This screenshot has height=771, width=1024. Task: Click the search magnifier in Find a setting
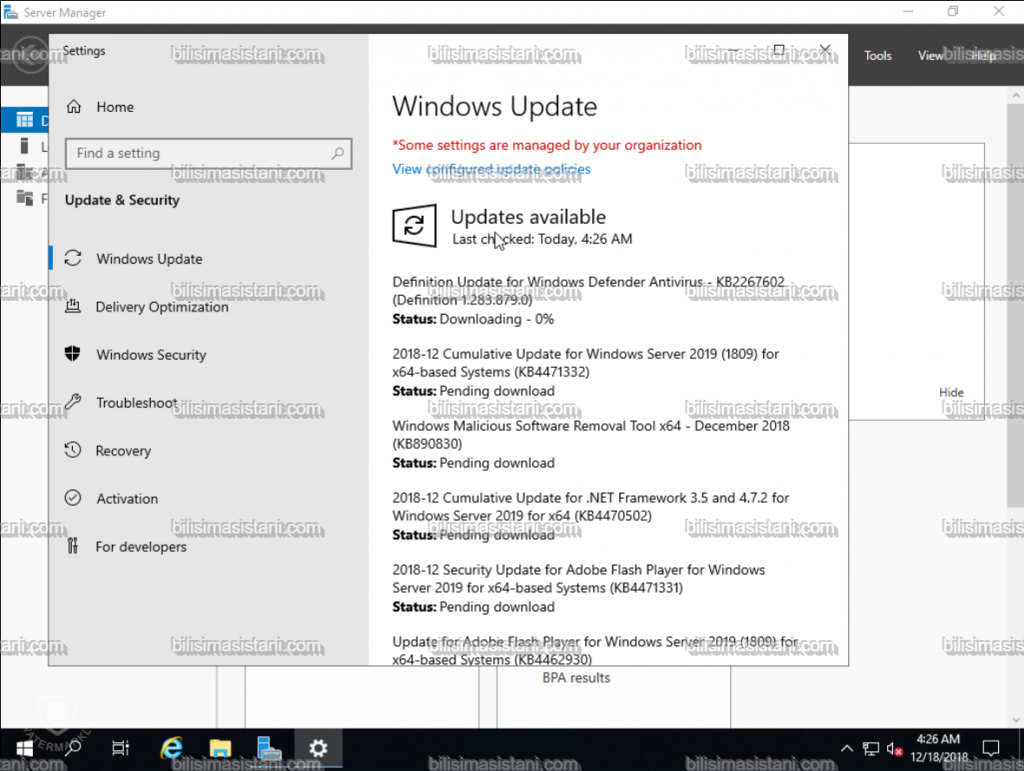pos(337,153)
